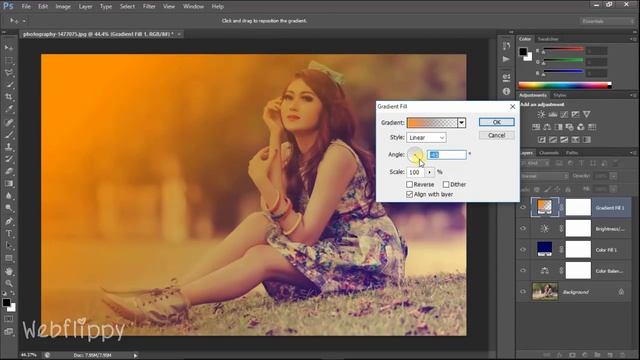Image resolution: width=640 pixels, height=360 pixels.
Task: Open the Scale slider arrow
Action: point(429,172)
